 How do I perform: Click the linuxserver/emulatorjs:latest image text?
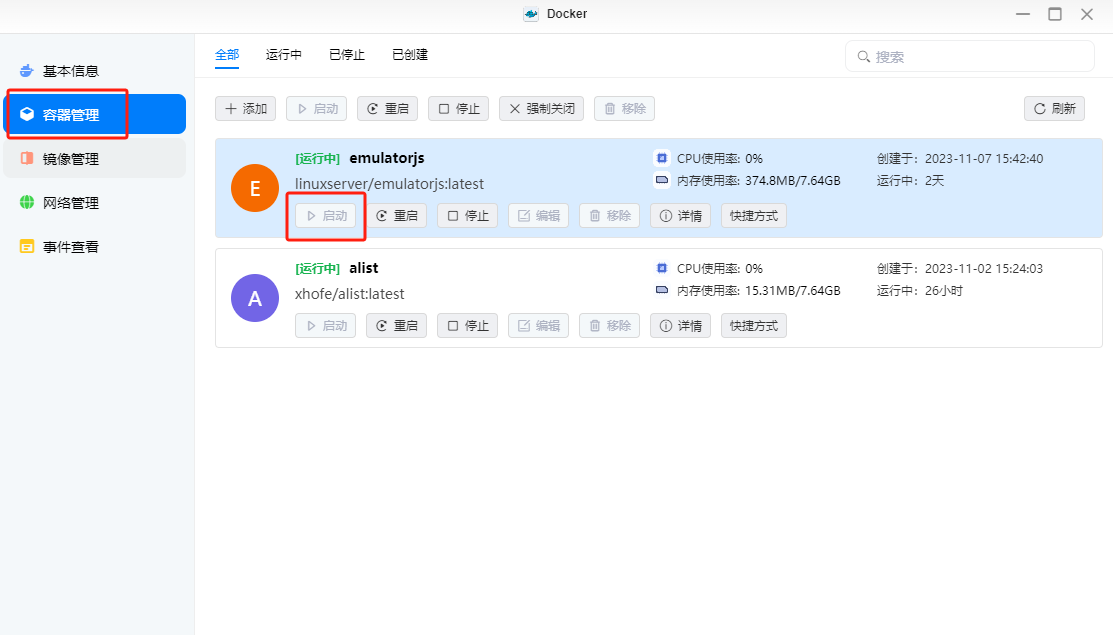[390, 184]
